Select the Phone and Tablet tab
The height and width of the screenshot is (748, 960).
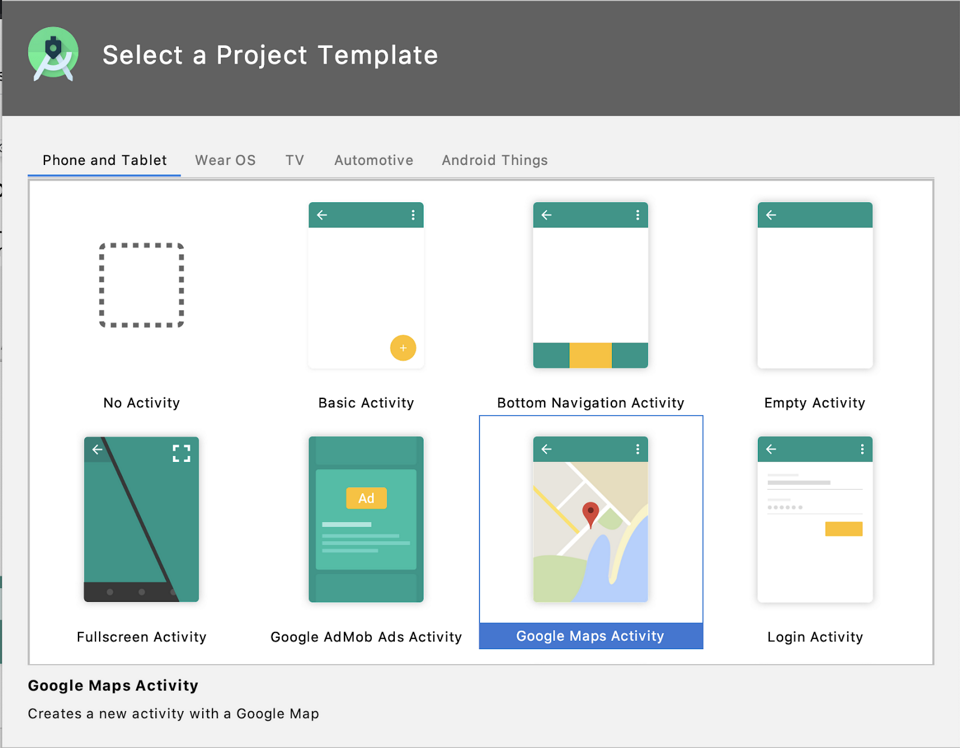pyautogui.click(x=104, y=160)
